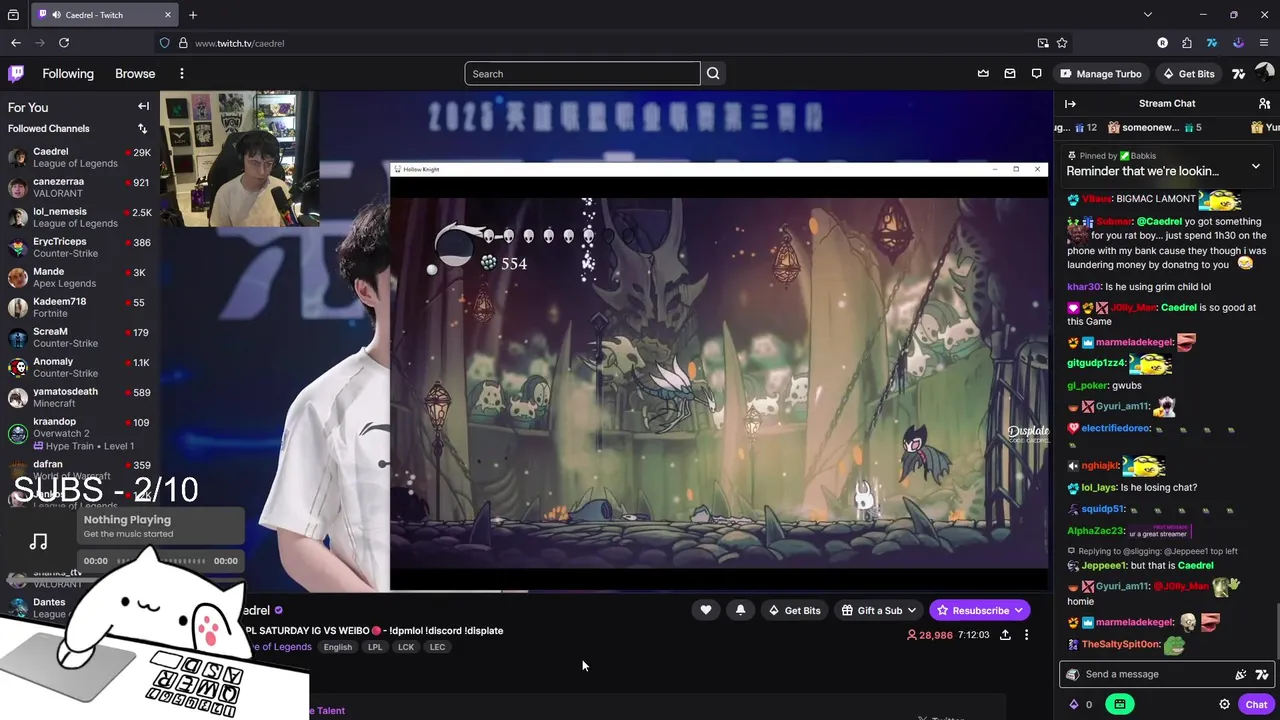Share the stream with the upload icon

(x=1005, y=635)
